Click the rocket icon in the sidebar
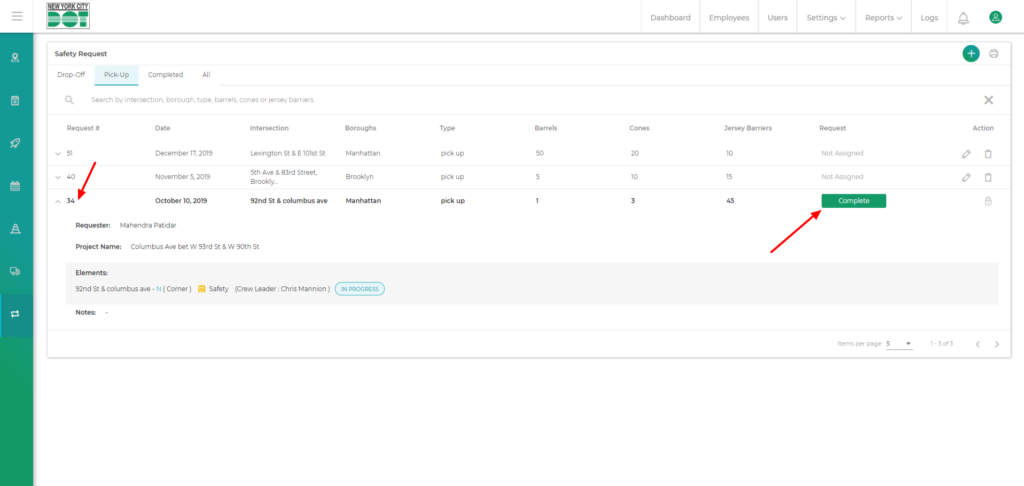 (16, 143)
